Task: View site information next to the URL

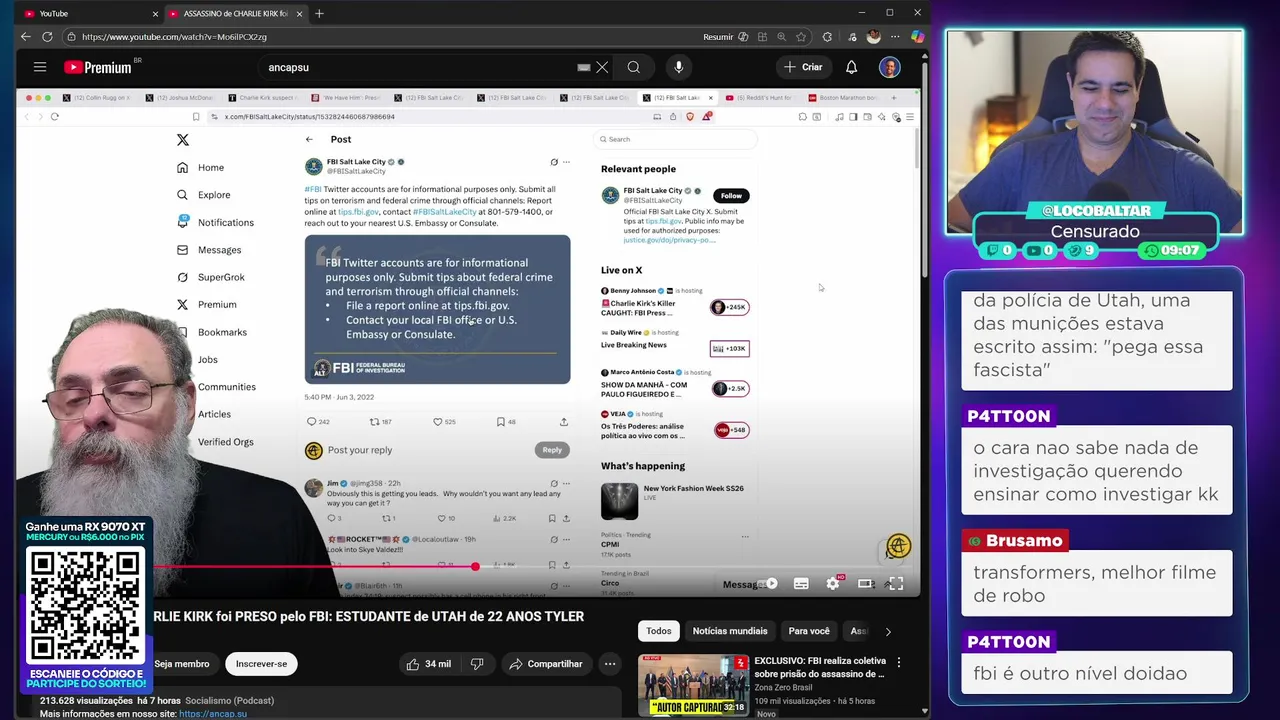Action: coord(71,37)
